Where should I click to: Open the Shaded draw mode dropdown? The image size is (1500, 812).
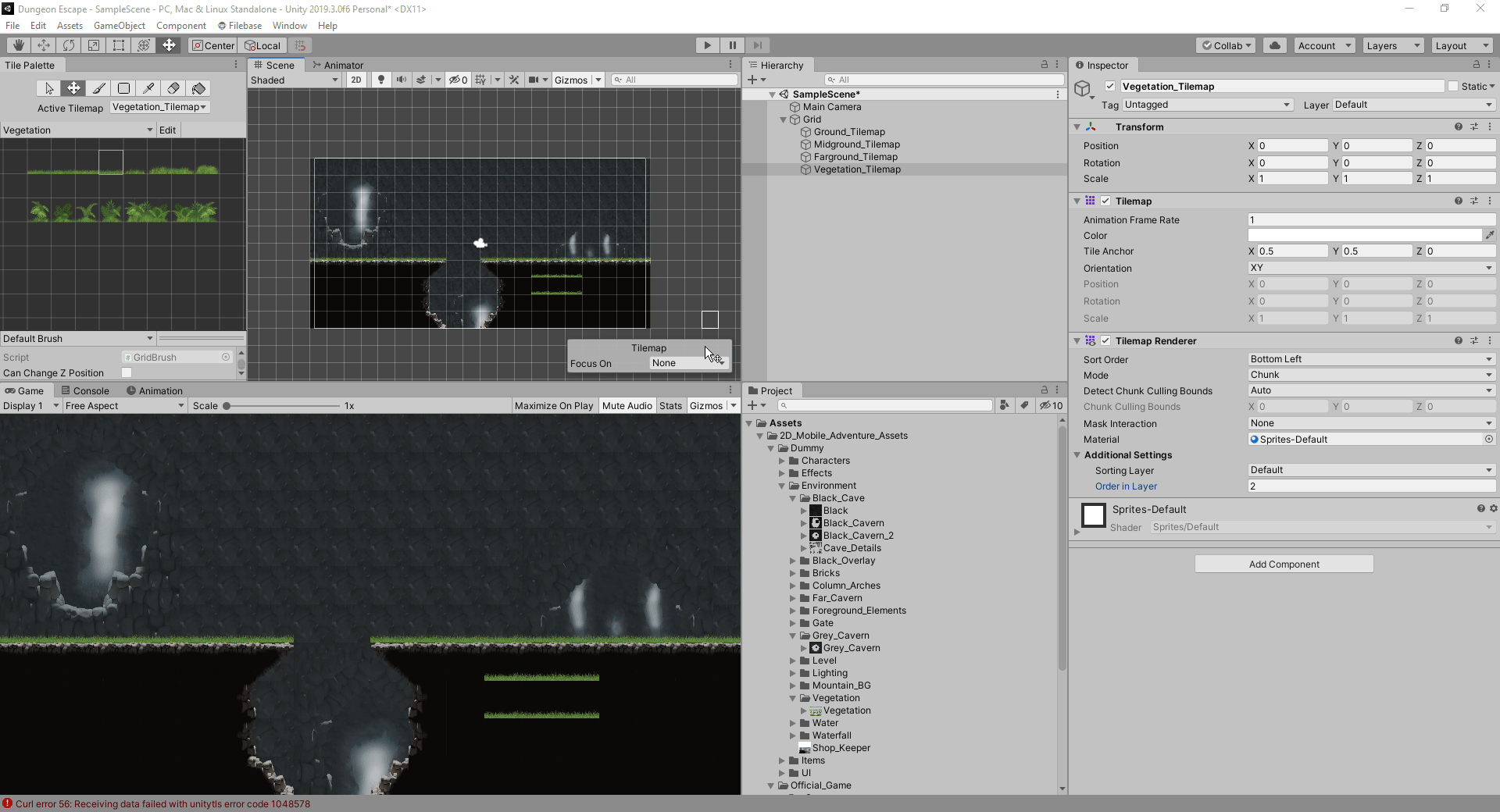[x=295, y=80]
